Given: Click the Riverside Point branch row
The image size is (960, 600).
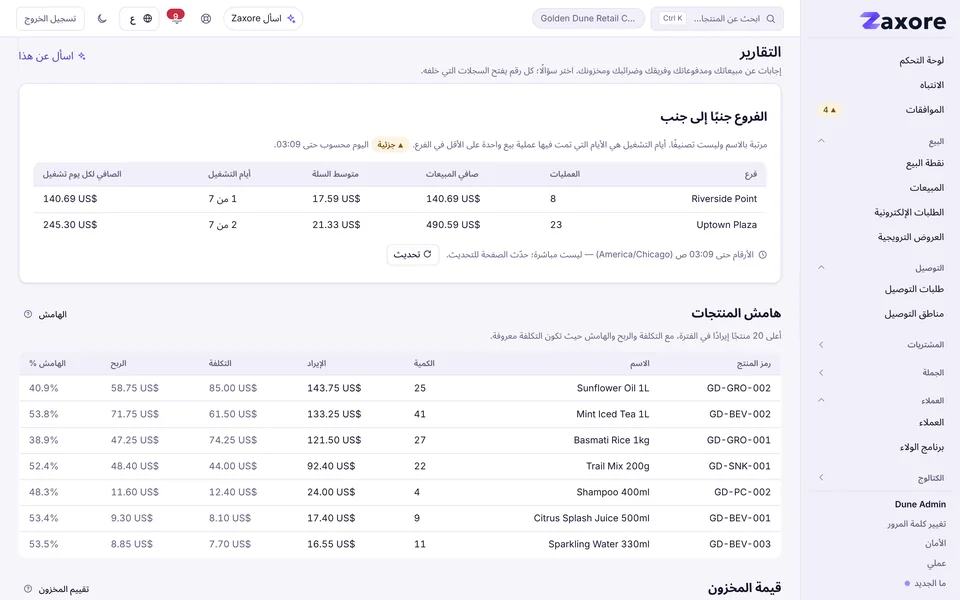Looking at the screenshot, I should click(400, 199).
